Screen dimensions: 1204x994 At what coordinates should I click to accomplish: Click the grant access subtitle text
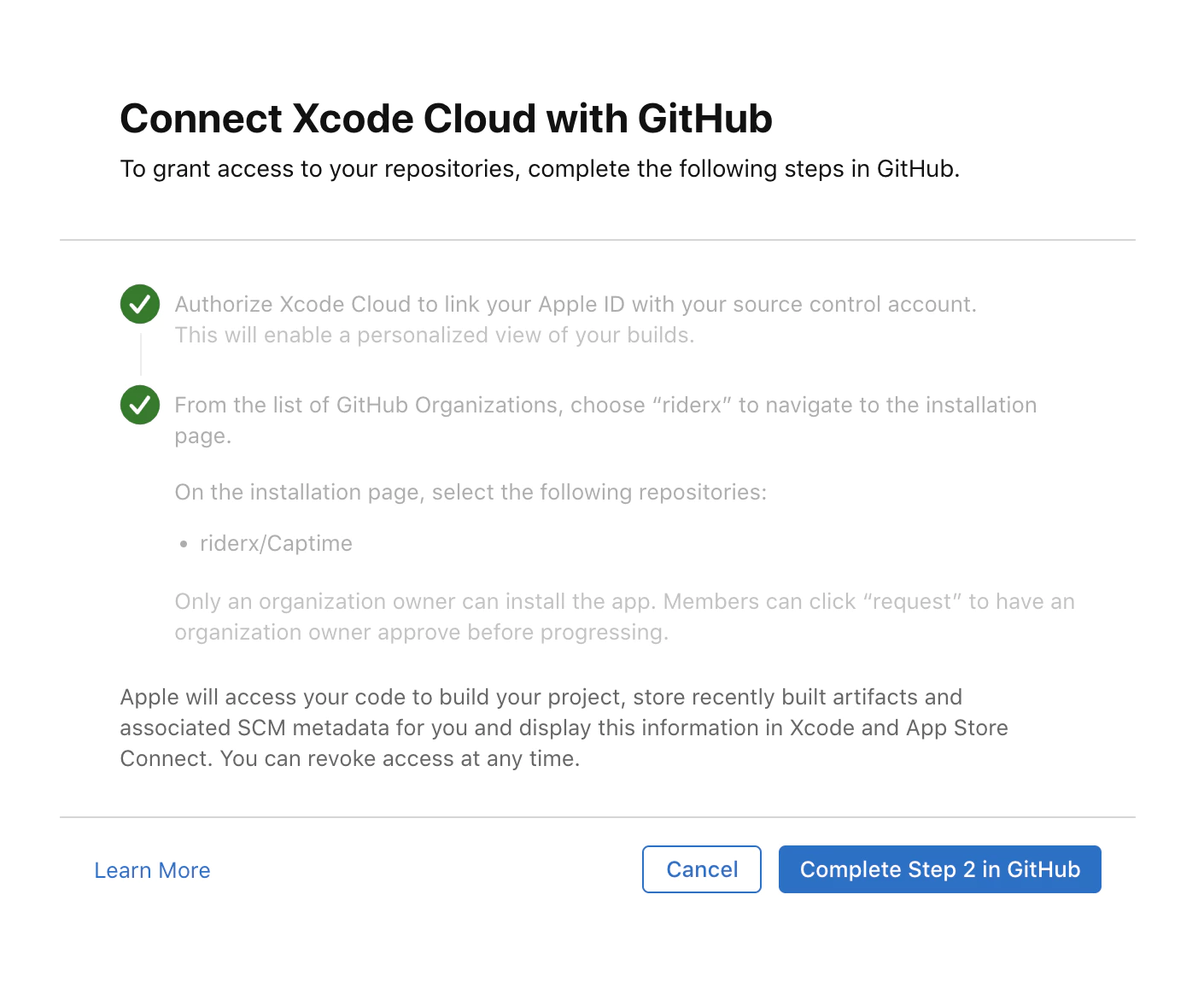(x=541, y=168)
